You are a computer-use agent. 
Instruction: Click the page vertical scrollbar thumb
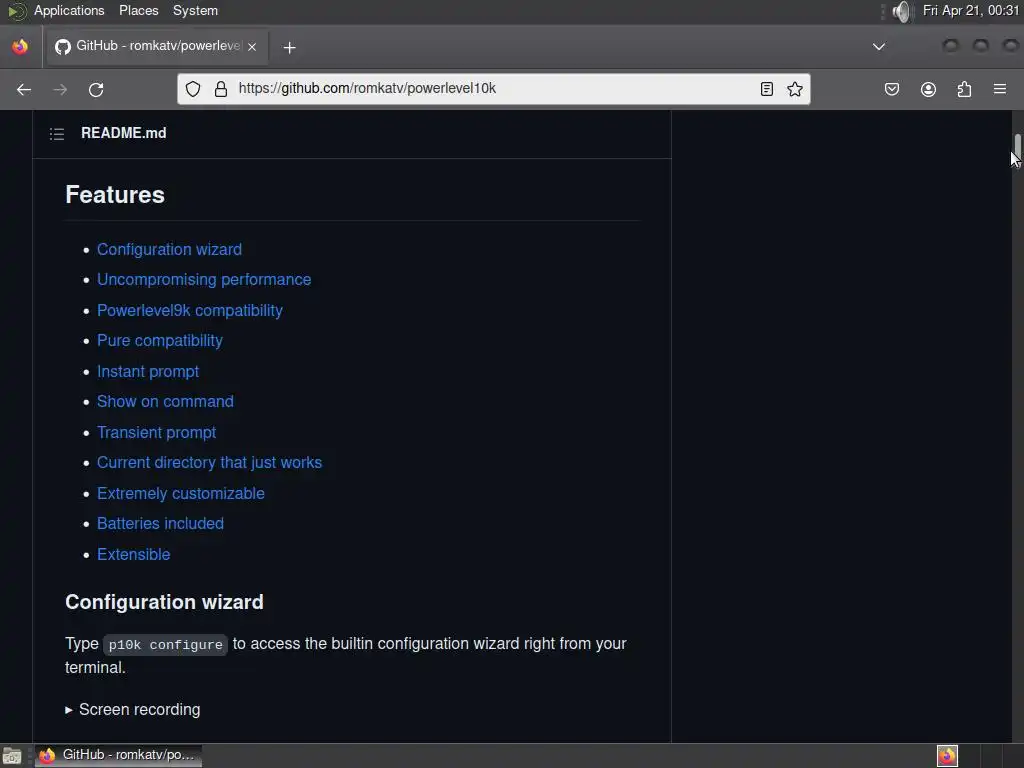coord(1017,148)
